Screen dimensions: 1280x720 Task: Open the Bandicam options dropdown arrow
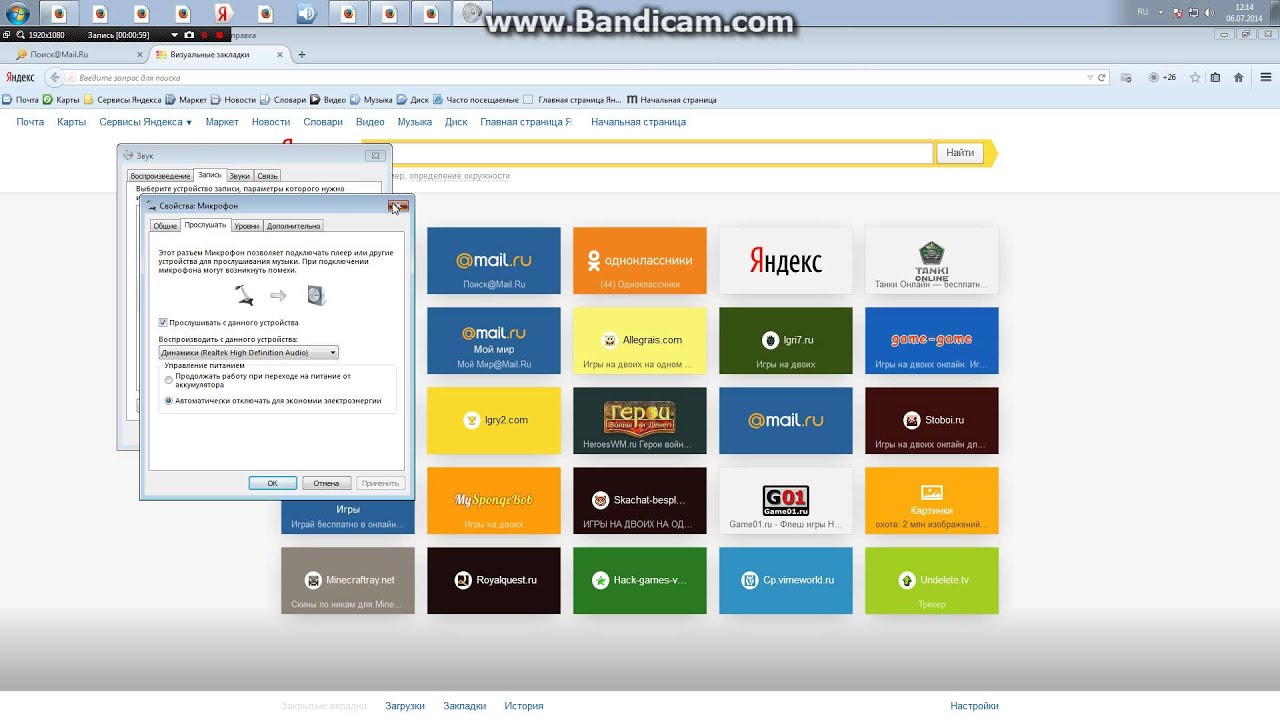[175, 35]
